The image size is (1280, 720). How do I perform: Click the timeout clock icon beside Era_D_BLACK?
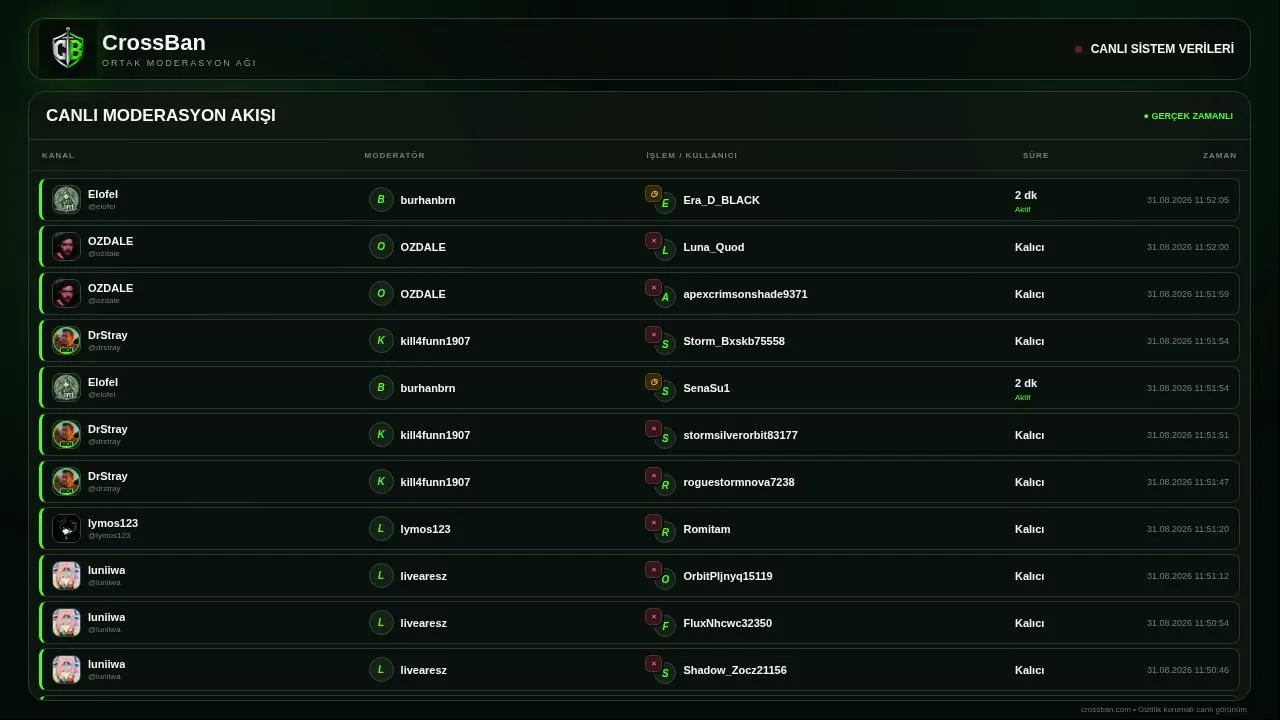point(653,194)
